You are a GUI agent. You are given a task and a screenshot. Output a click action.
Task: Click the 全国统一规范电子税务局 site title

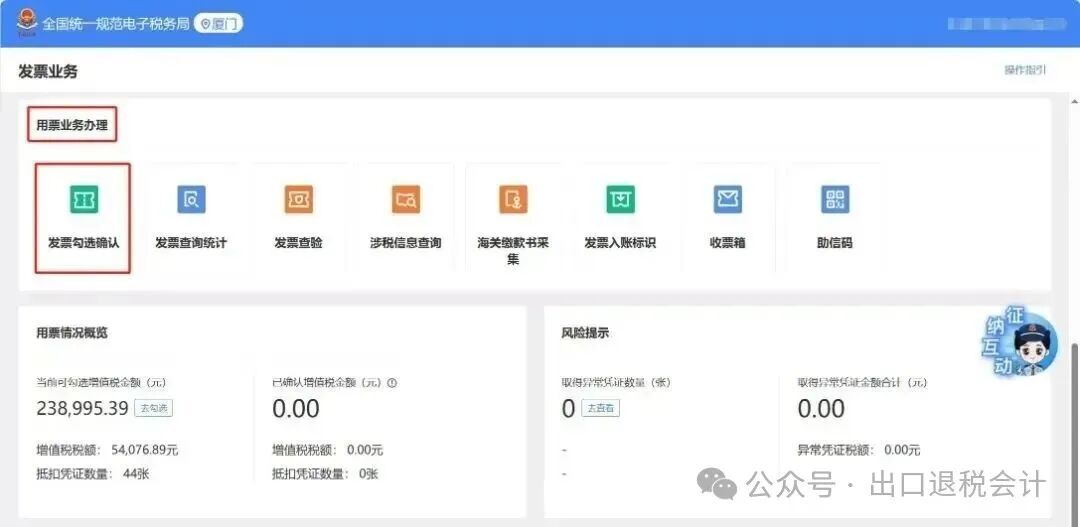(x=115, y=23)
